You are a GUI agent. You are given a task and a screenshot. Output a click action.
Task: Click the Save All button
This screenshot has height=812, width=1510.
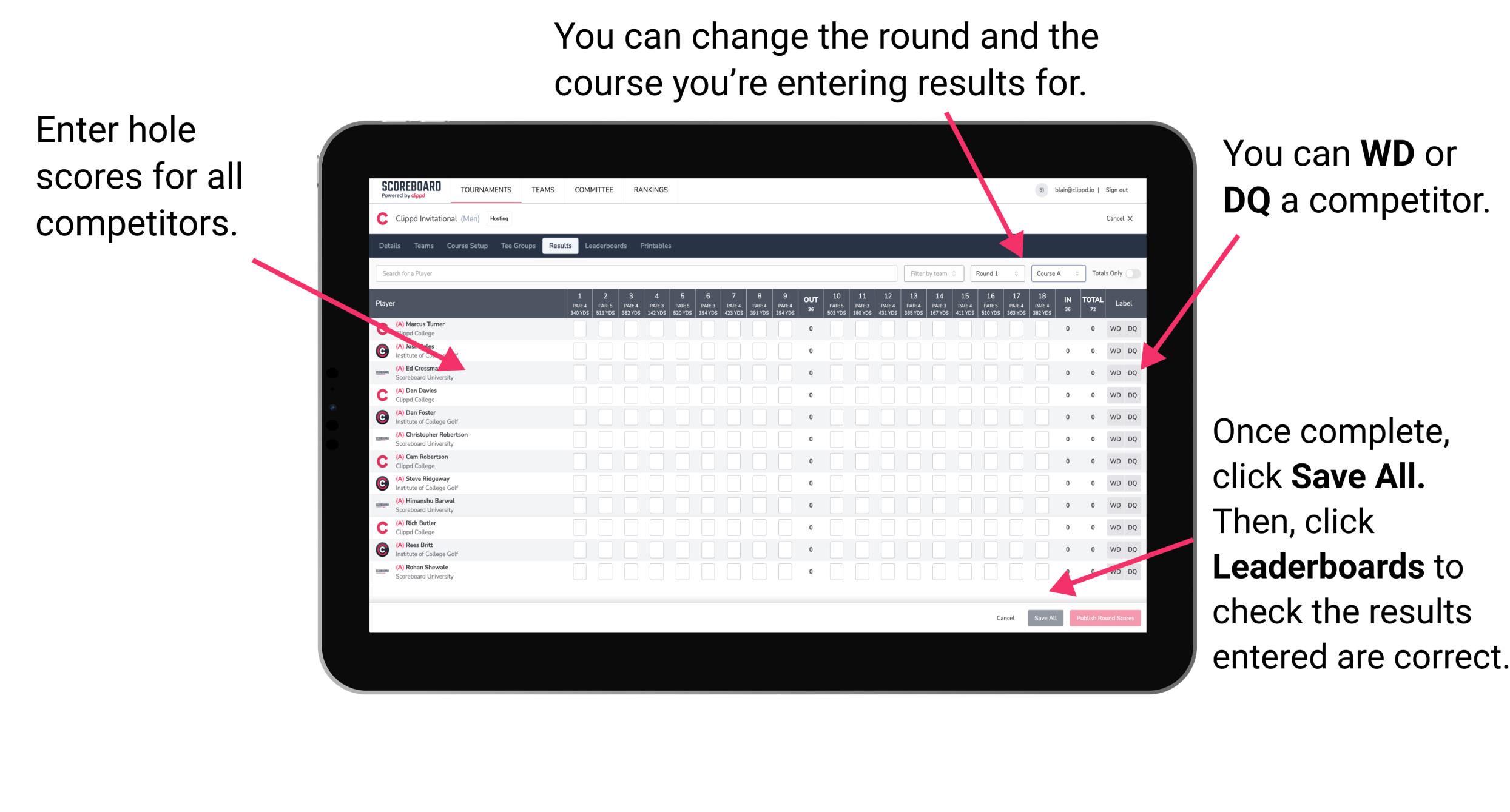[1044, 617]
